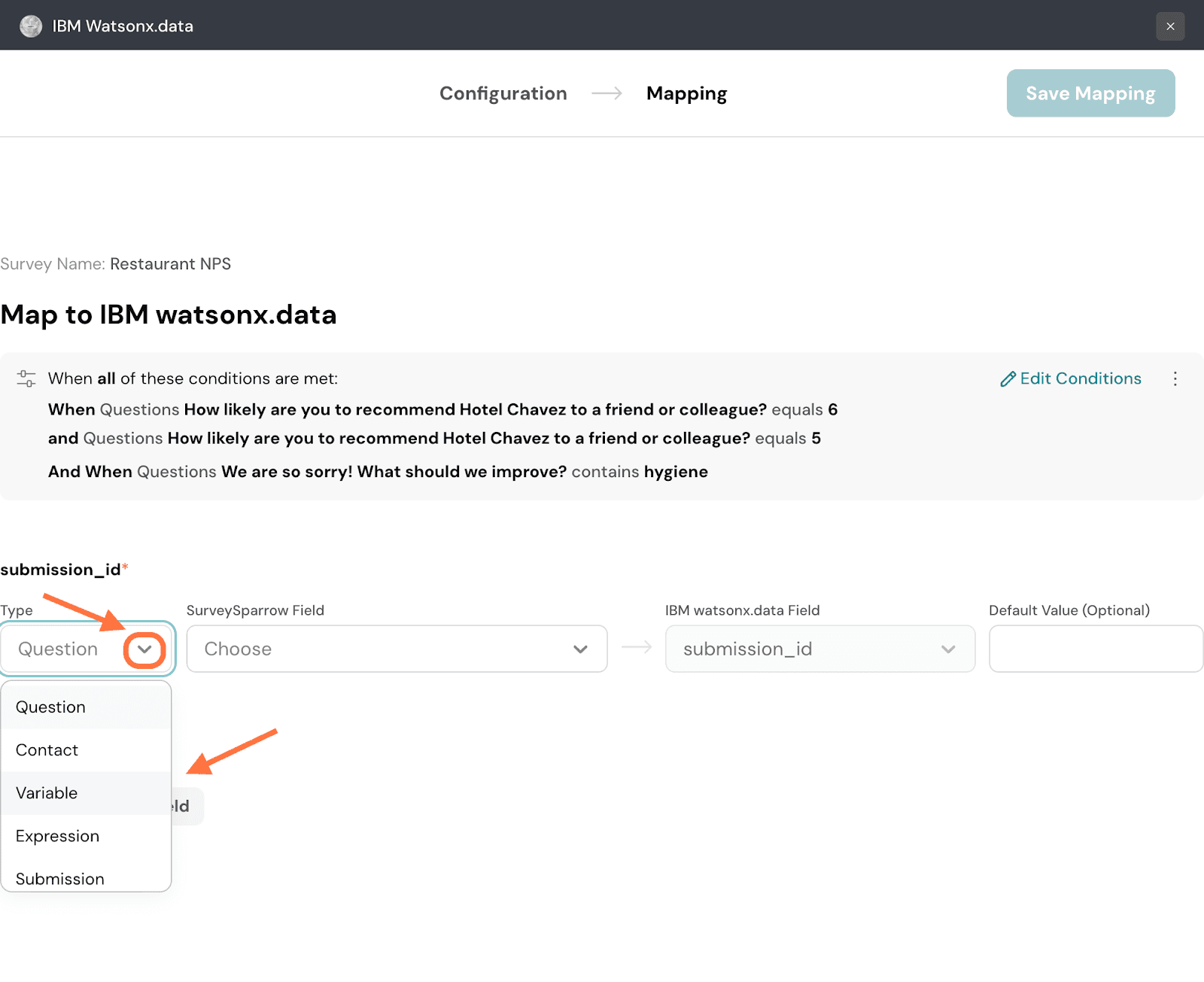Click the arrow between Configuration and Mapping
Screen dimensions: 1204x982
click(607, 93)
